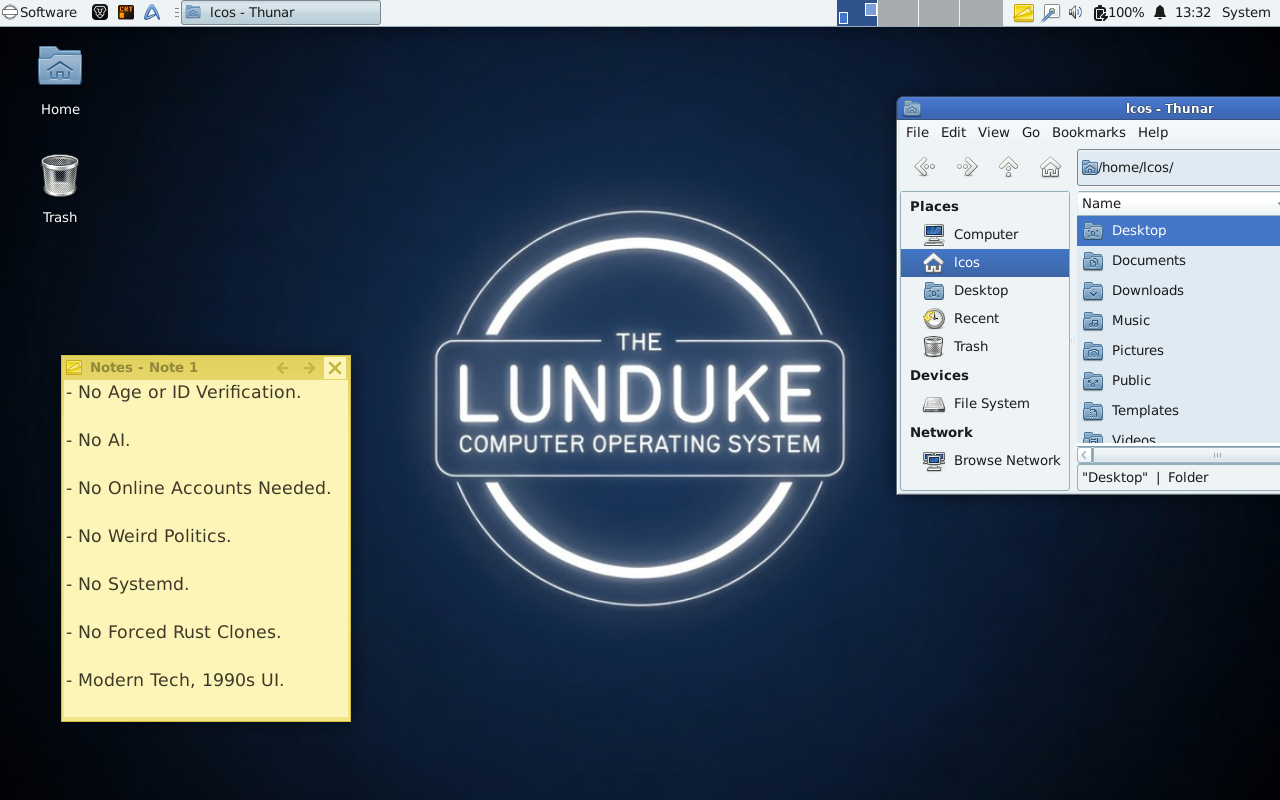Image resolution: width=1280 pixels, height=800 pixels.
Task: Open Thunar window menu icon in titlebar
Action: click(x=912, y=109)
